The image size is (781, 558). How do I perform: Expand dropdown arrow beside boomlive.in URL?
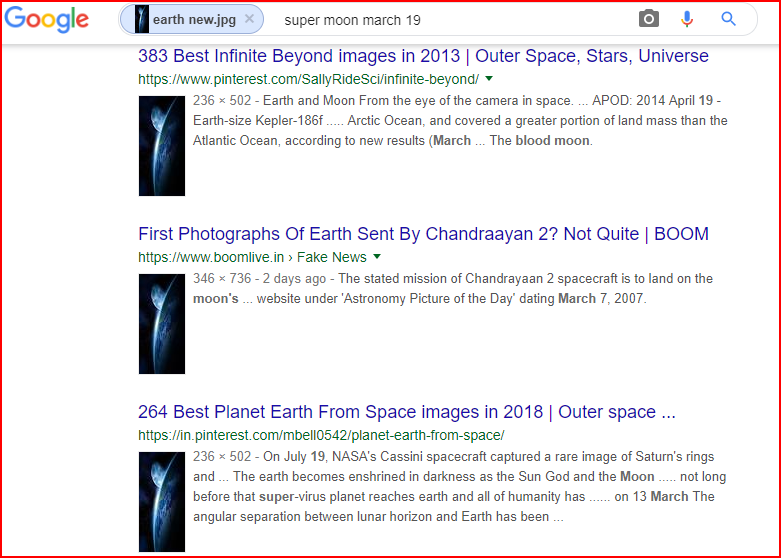coord(377,257)
